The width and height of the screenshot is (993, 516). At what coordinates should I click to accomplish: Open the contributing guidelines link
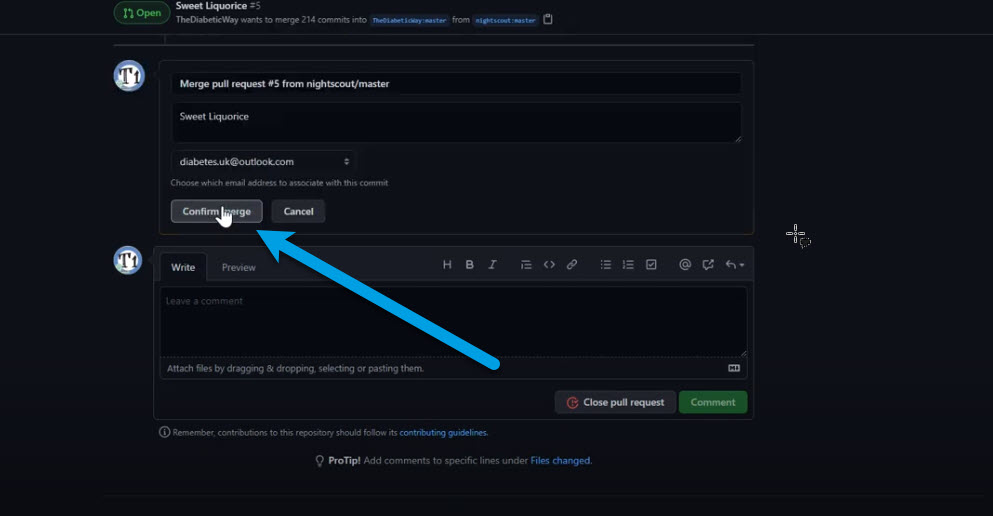pos(443,432)
